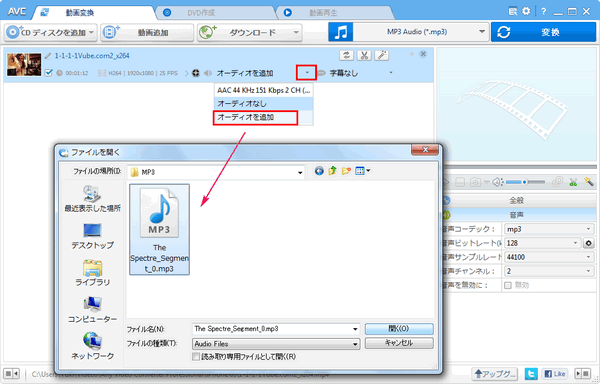Check 読み取り専用ファイルとして開く checkbox
This screenshot has width=600, height=384.
(196, 357)
